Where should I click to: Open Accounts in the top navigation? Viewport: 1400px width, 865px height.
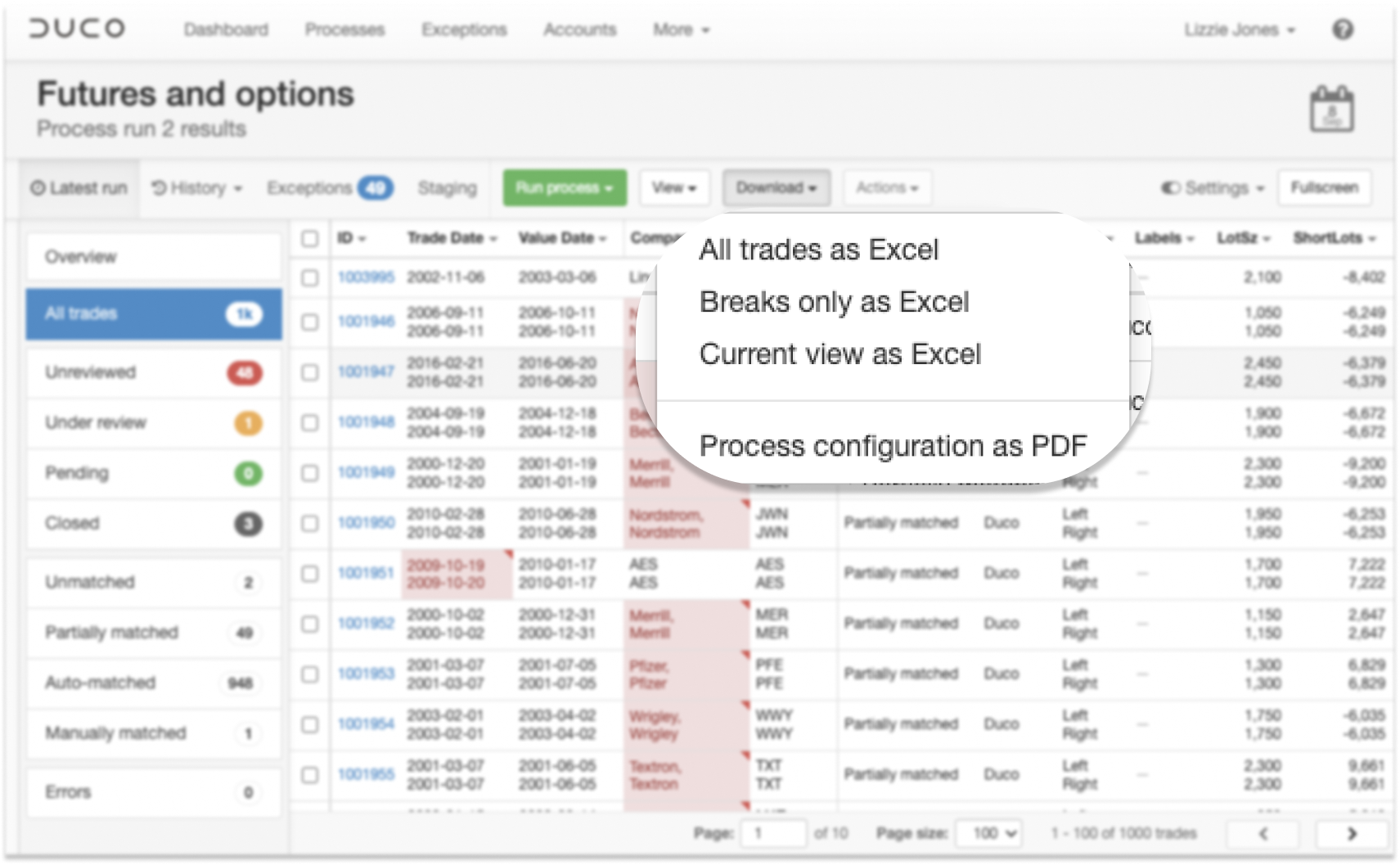(579, 29)
